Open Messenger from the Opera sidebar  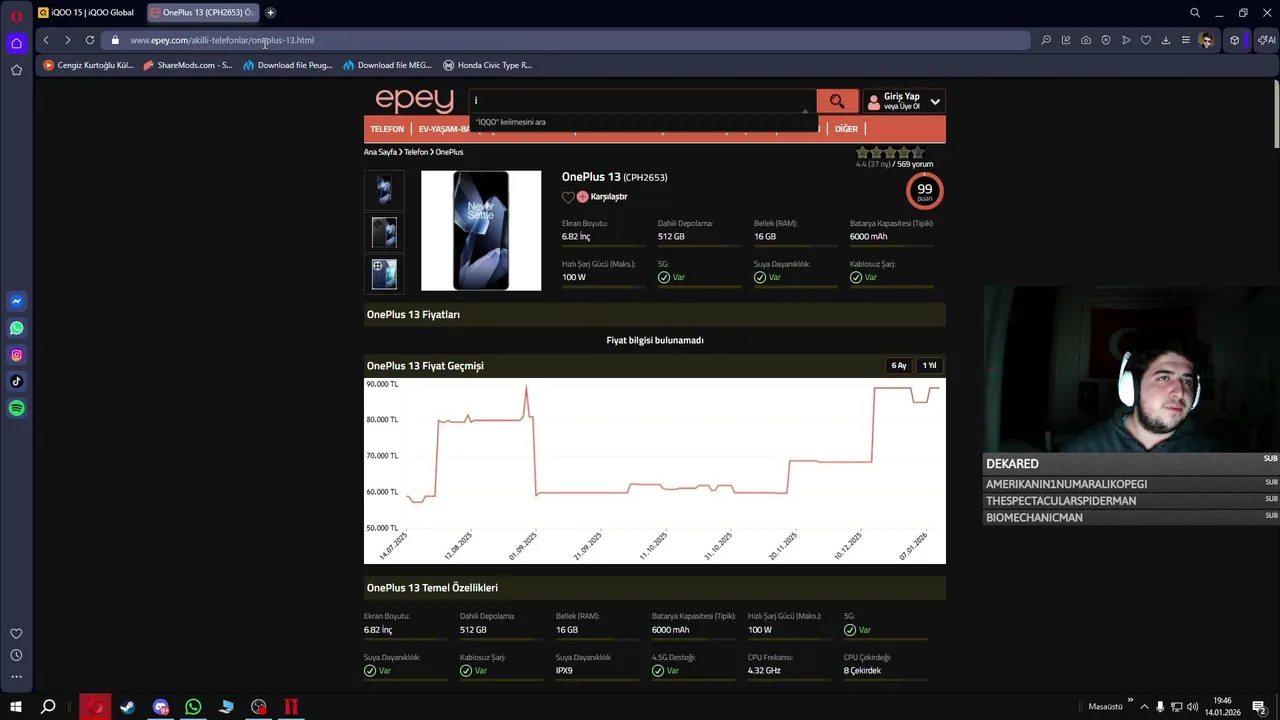pos(16,301)
